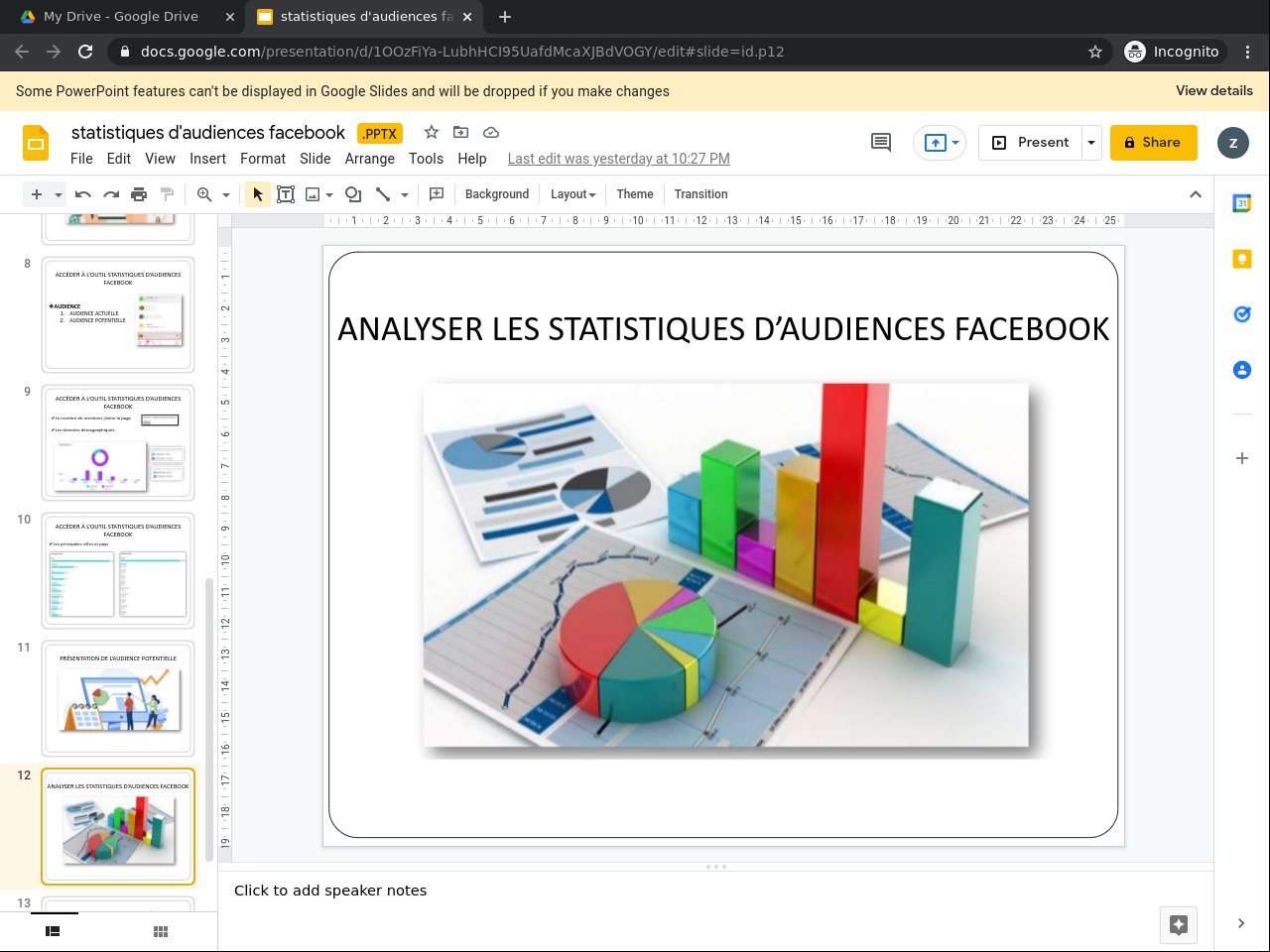Add a comment using toolbar icon
The image size is (1270, 952).
click(437, 194)
